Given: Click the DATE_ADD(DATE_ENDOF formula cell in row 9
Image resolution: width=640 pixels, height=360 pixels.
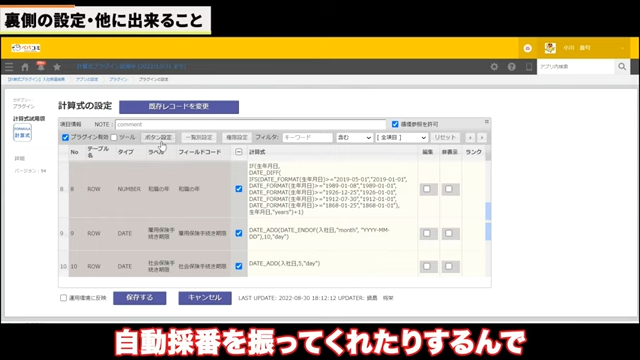Looking at the screenshot, I should [x=332, y=233].
